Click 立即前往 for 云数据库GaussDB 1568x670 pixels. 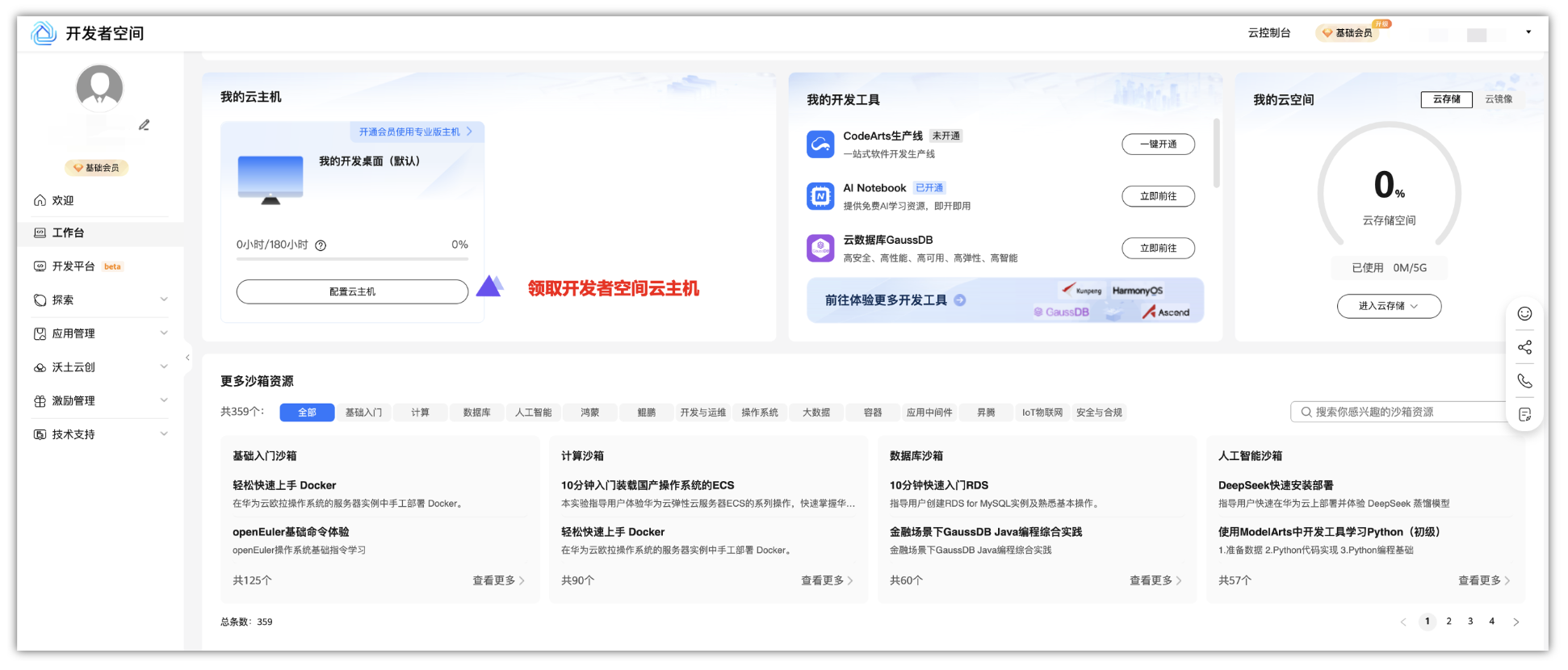pos(1158,248)
